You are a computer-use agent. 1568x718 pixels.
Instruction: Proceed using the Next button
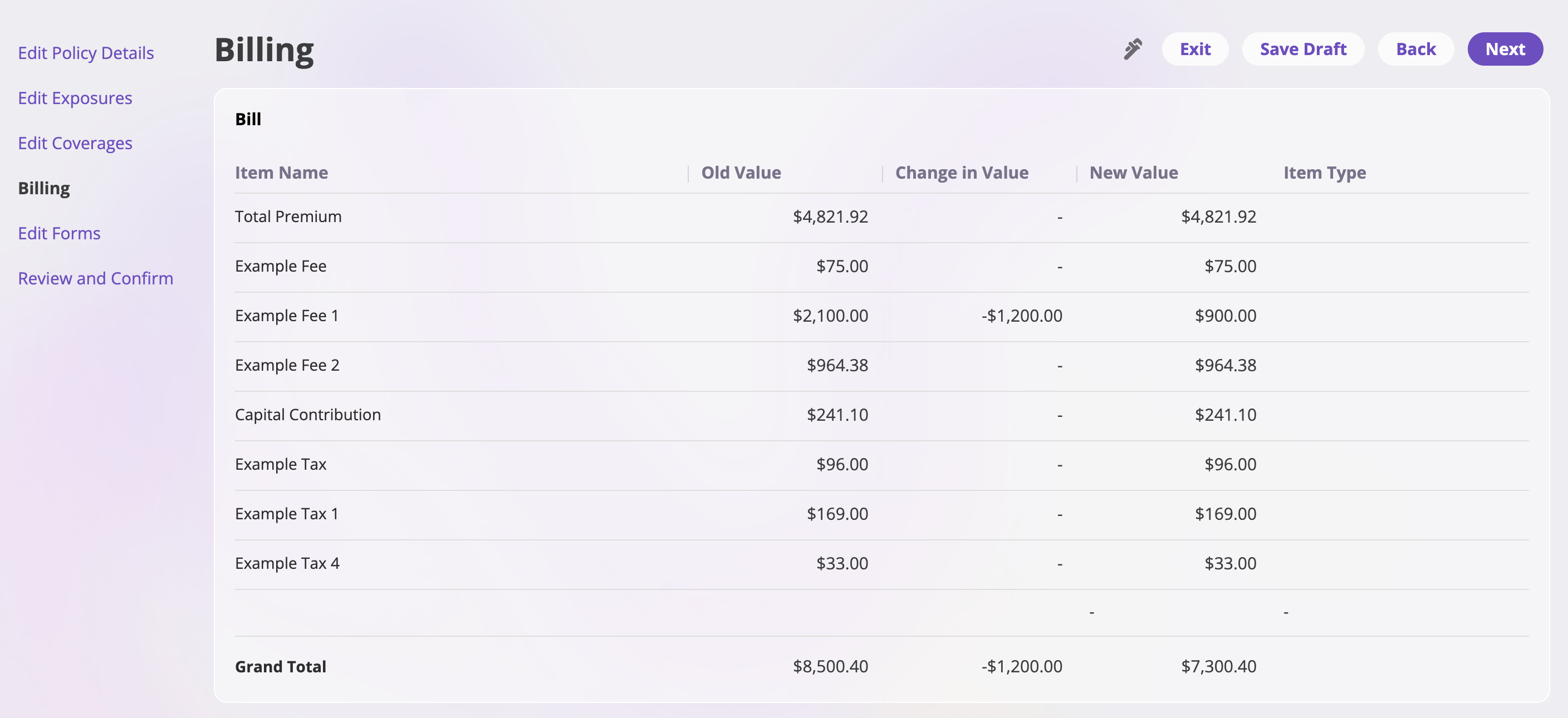[x=1505, y=50]
